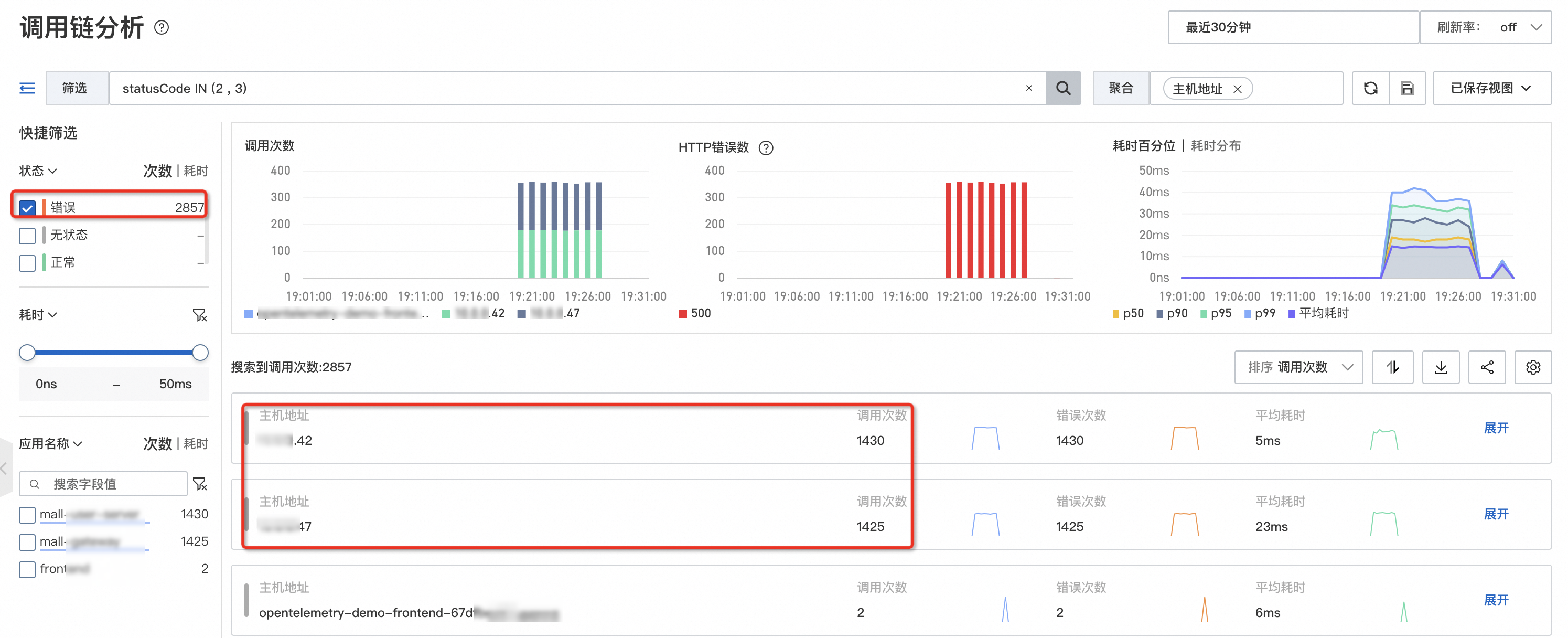Click the 50ms maximum duration value
The height and width of the screenshot is (638, 1568).
pyautogui.click(x=175, y=384)
